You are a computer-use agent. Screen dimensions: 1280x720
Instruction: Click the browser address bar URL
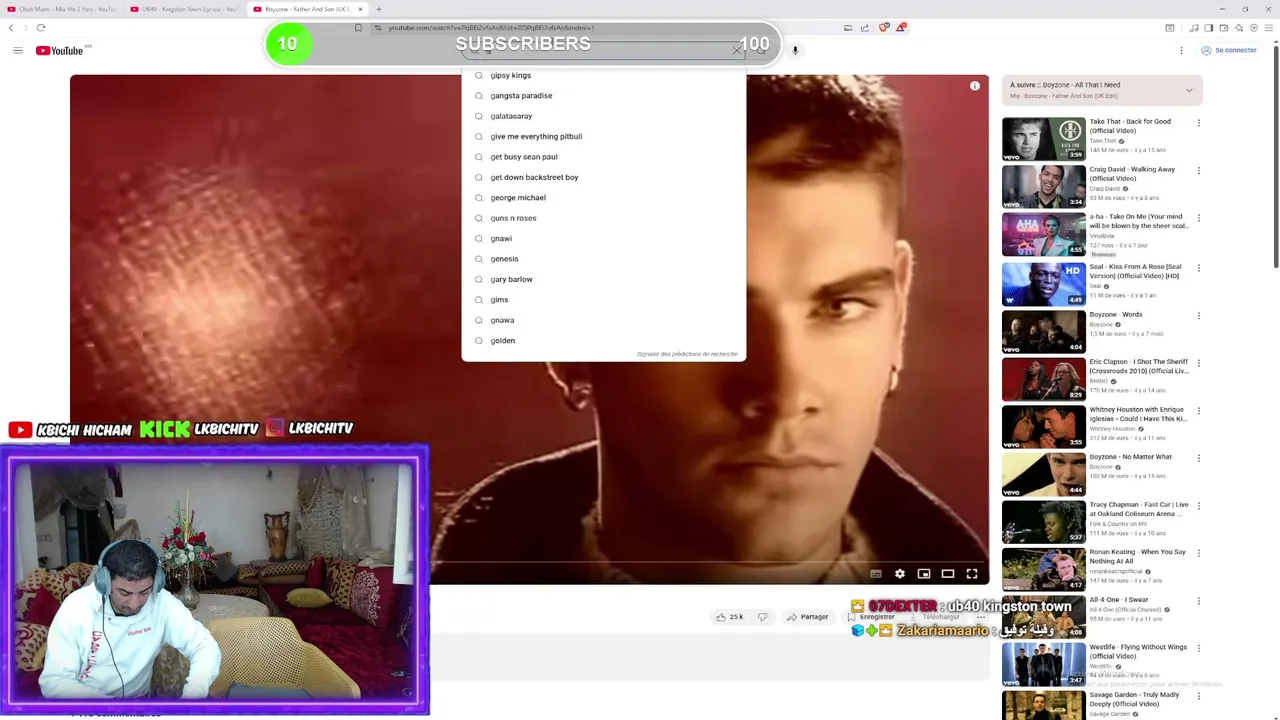pyautogui.click(x=491, y=28)
